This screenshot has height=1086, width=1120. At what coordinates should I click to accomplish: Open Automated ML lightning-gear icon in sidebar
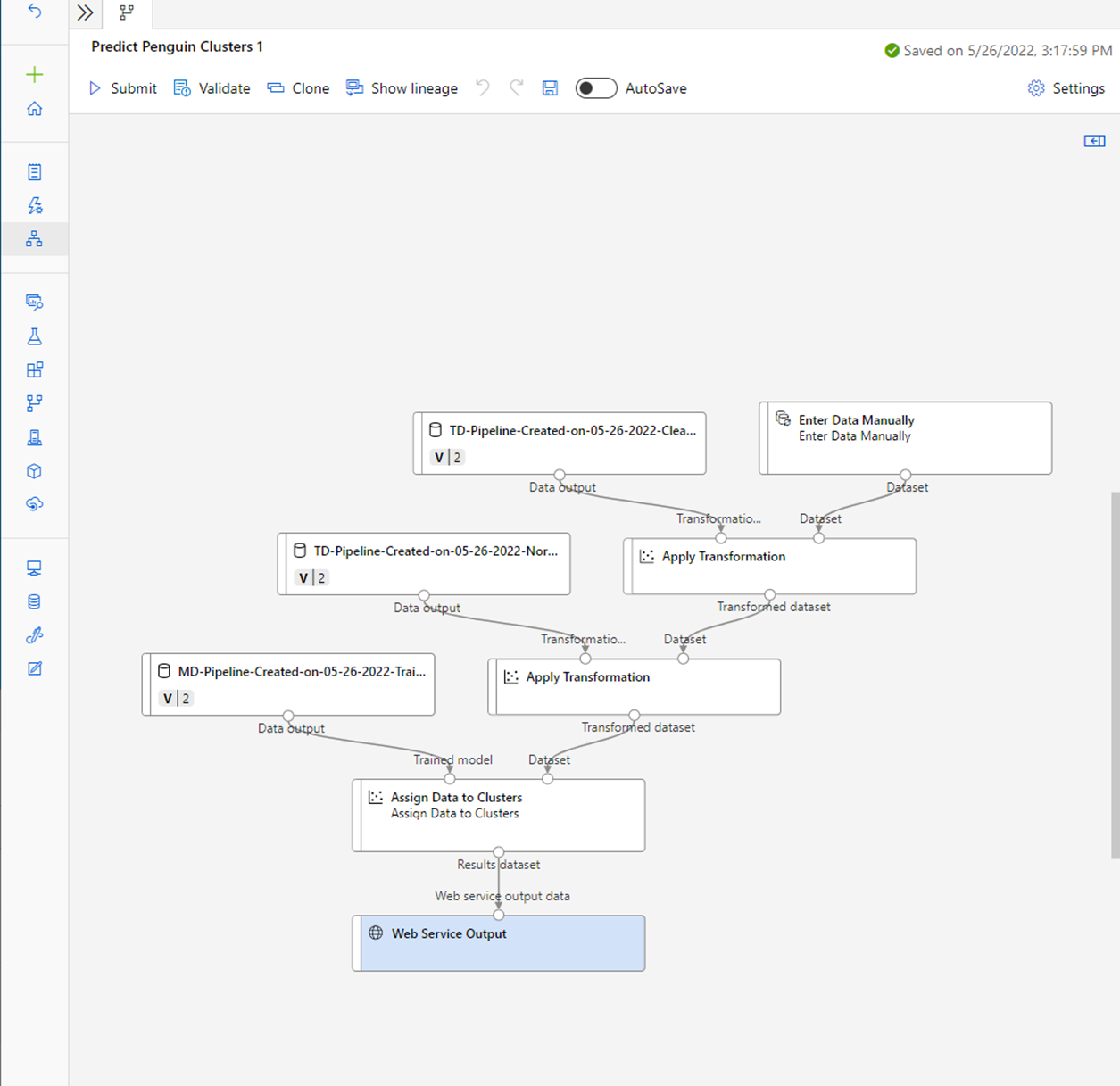[x=34, y=205]
